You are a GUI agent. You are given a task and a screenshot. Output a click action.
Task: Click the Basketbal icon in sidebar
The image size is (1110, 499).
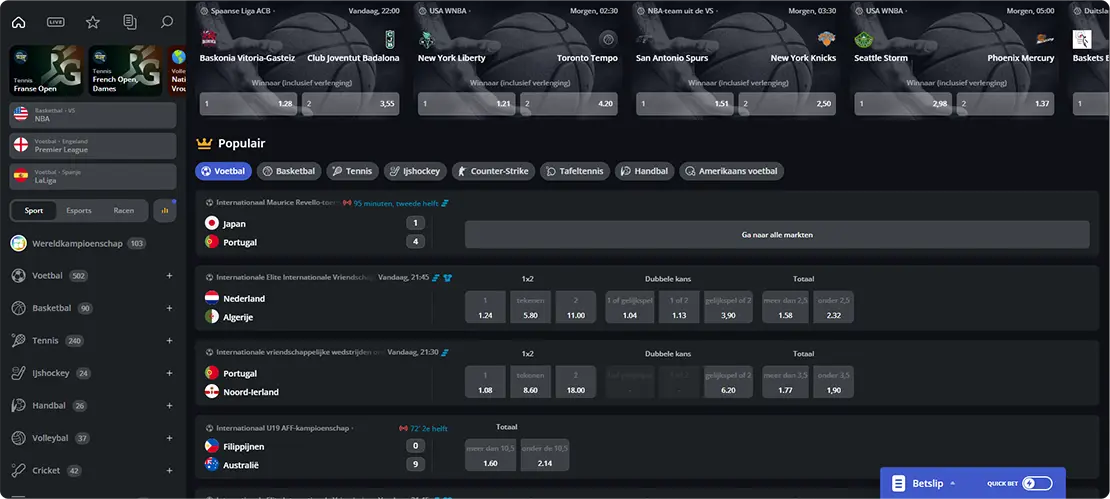point(18,308)
